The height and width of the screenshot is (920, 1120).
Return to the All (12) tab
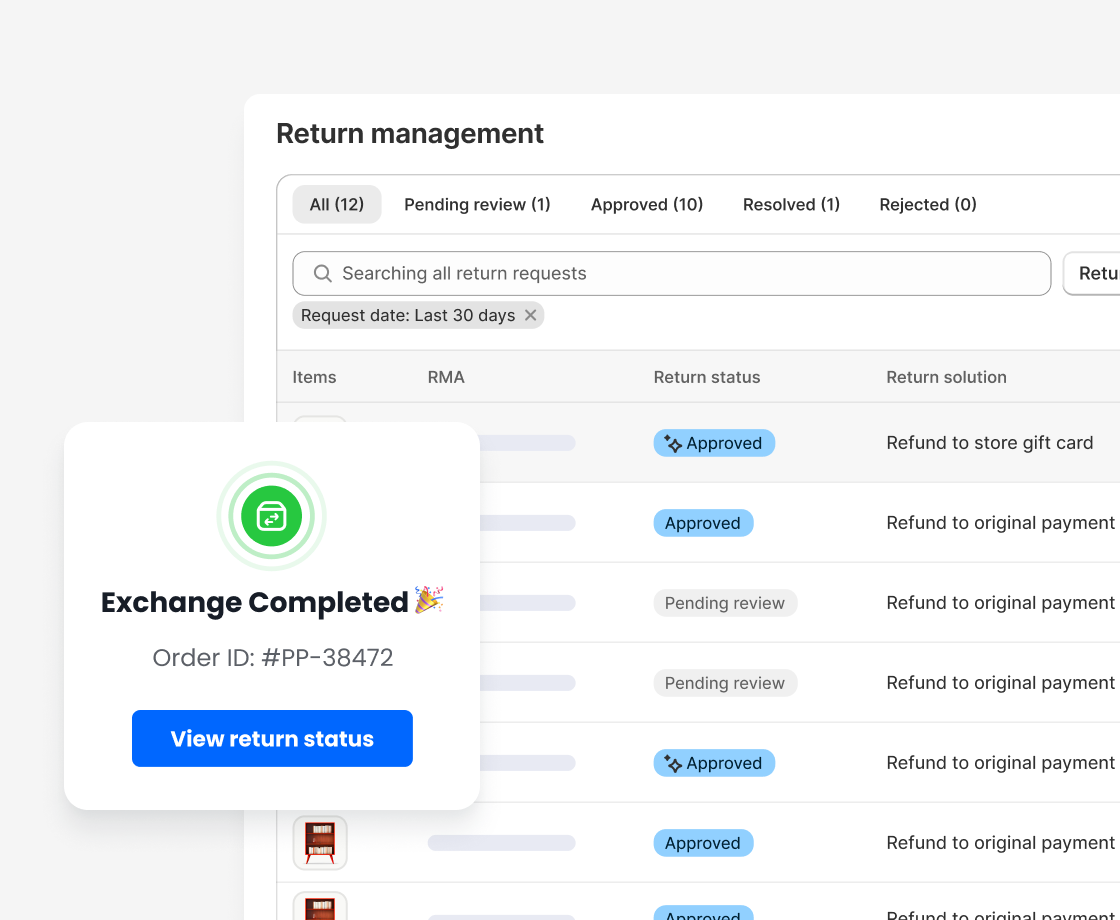click(x=336, y=204)
